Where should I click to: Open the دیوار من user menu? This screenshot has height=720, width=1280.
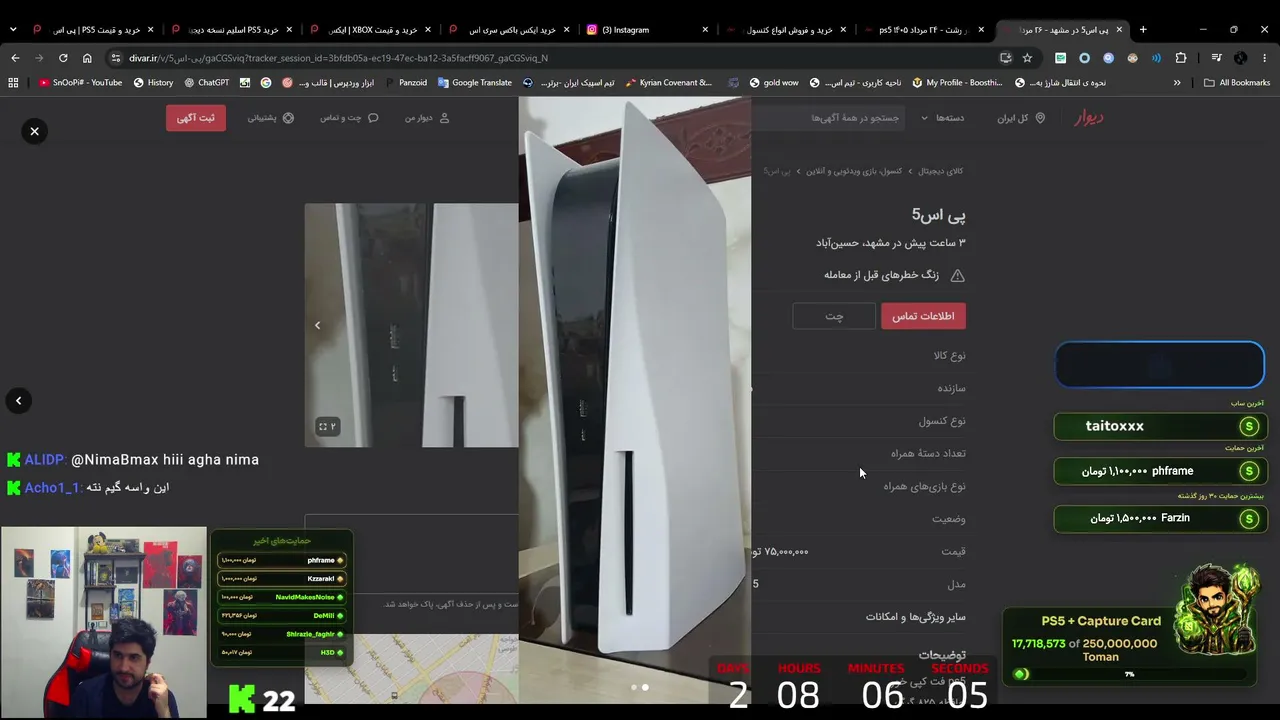coord(427,118)
